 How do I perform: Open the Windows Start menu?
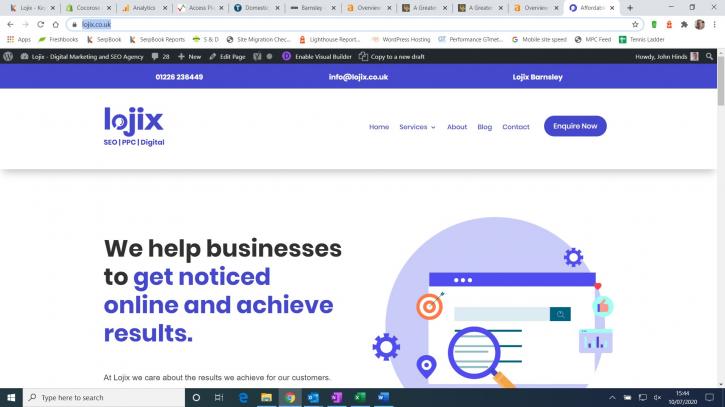coord(11,398)
